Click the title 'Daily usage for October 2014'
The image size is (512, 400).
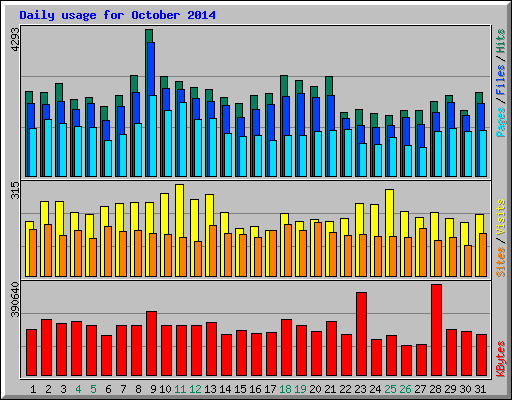pos(117,15)
